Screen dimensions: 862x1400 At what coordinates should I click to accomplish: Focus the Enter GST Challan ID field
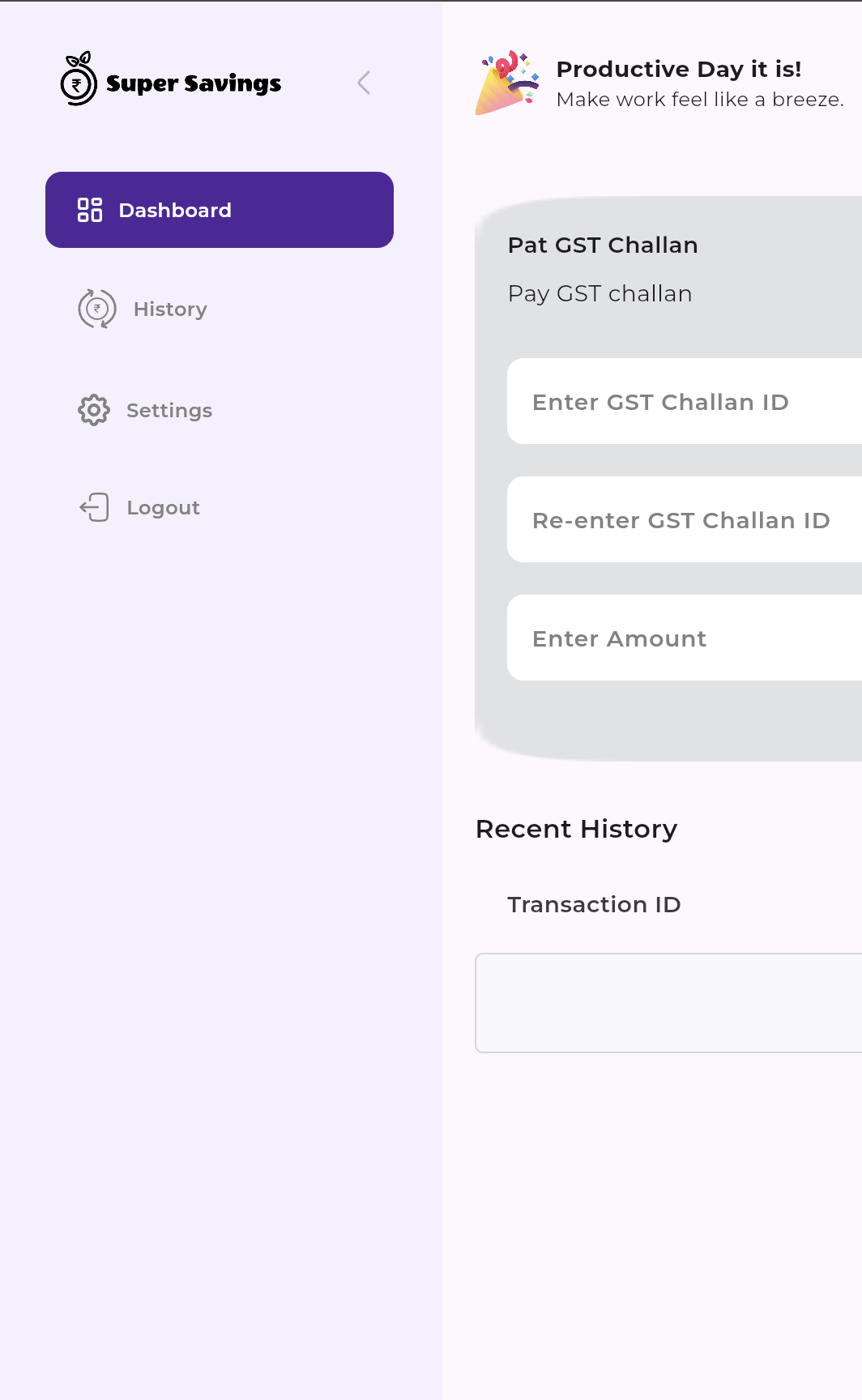click(685, 402)
